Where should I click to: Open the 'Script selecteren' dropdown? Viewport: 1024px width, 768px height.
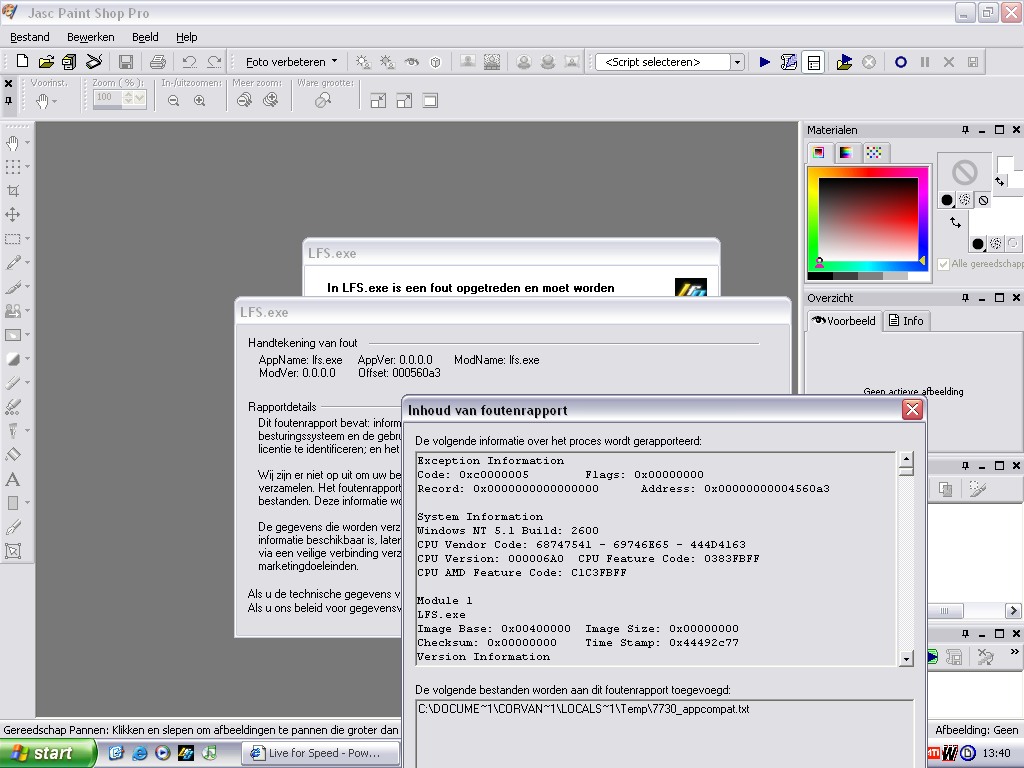[x=737, y=62]
